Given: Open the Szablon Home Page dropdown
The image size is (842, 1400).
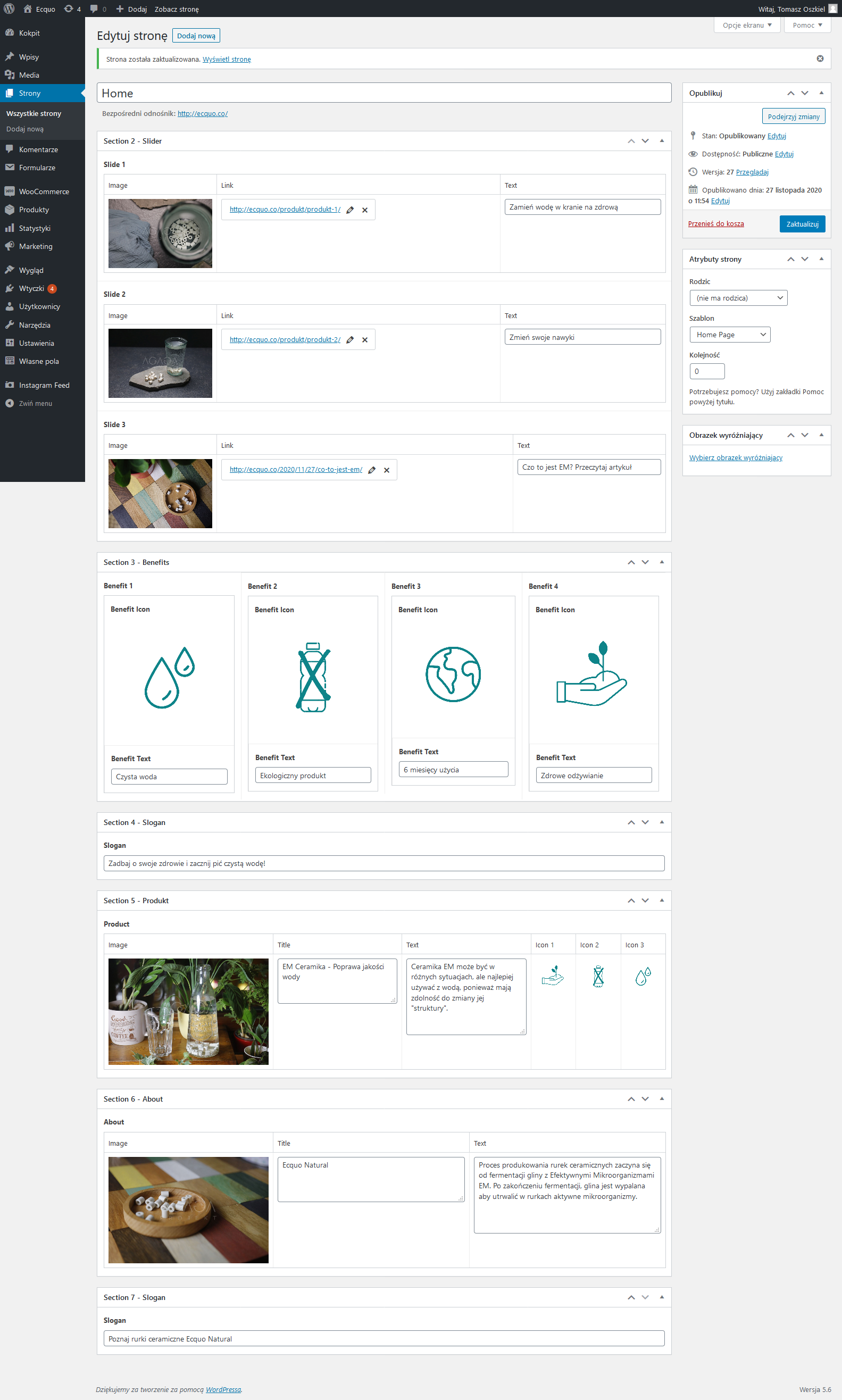Looking at the screenshot, I should coord(730,335).
